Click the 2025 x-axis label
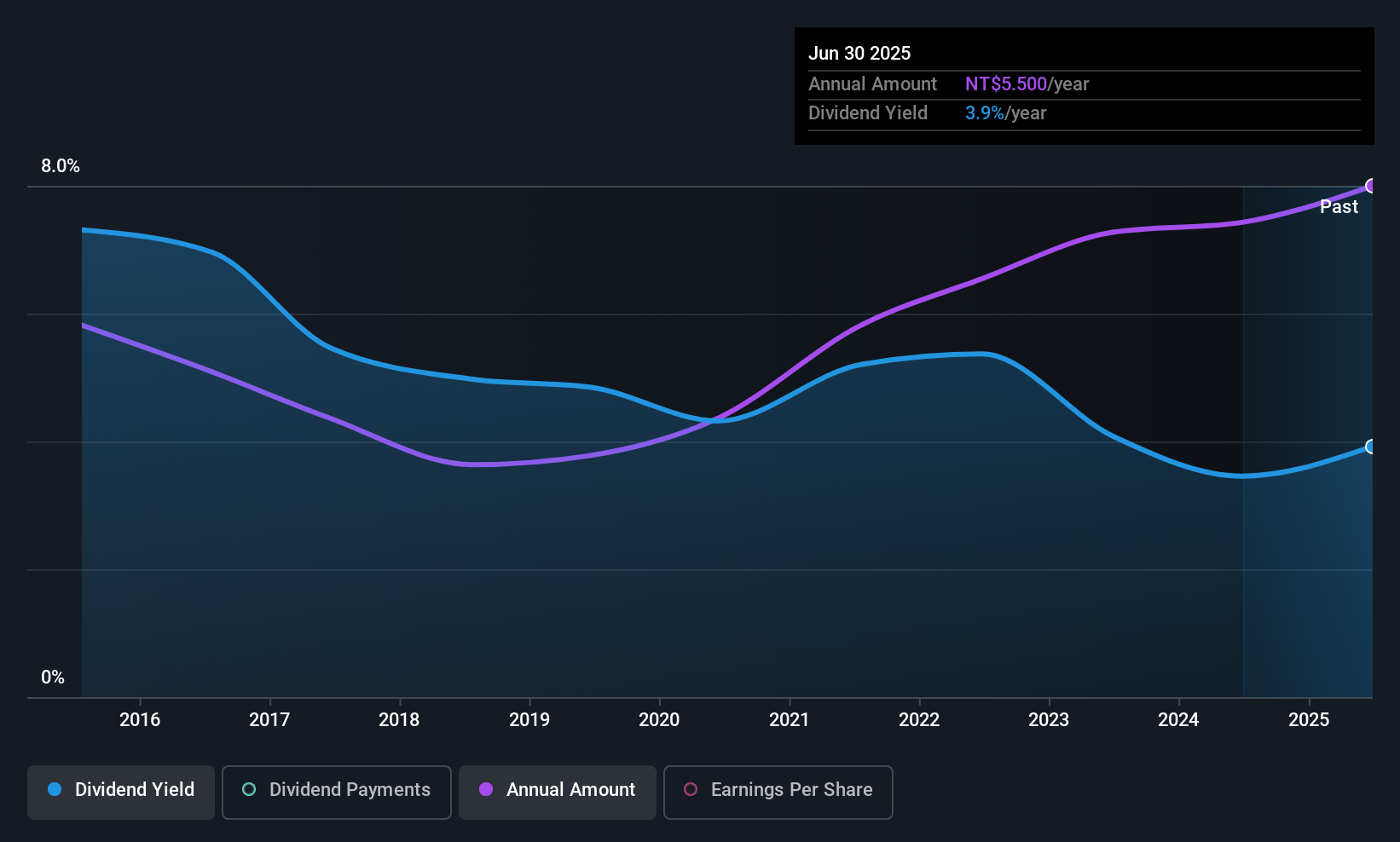The width and height of the screenshot is (1400, 842). pyautogui.click(x=1309, y=720)
